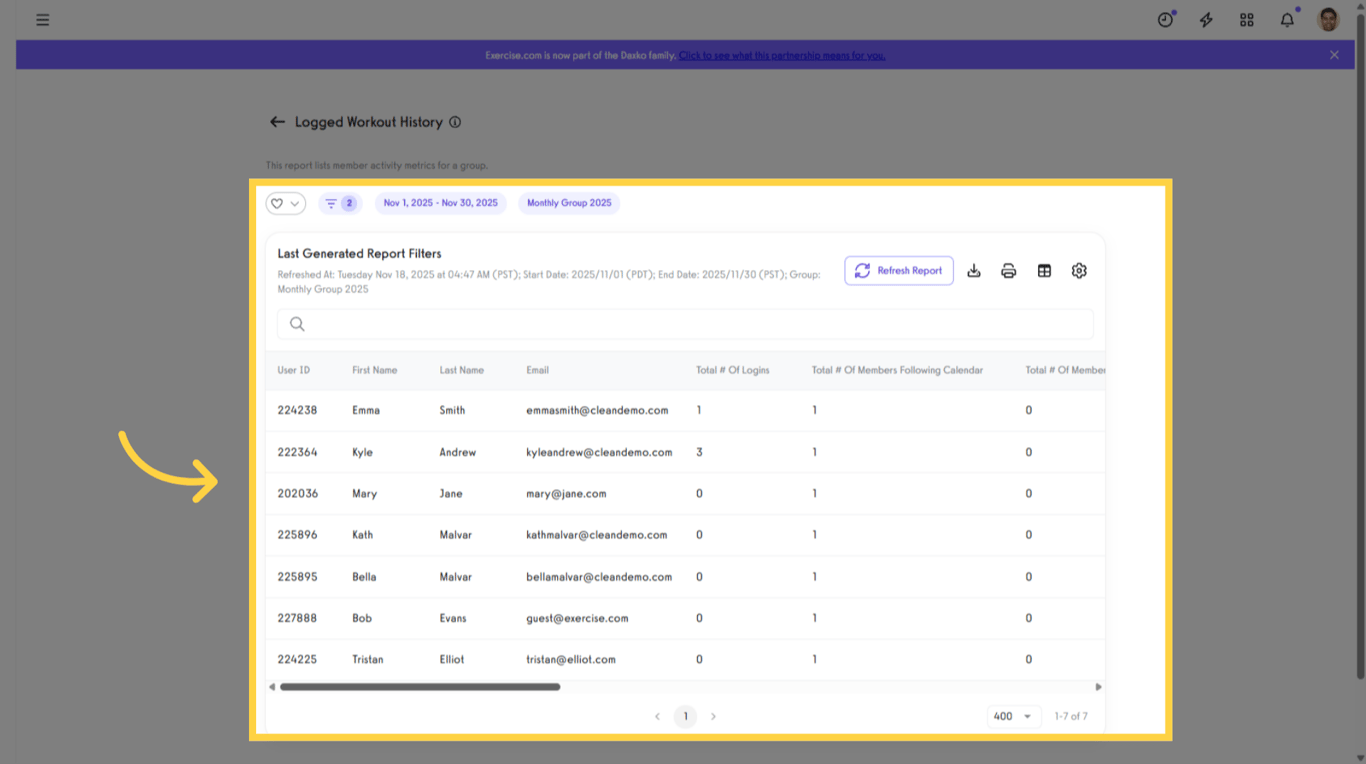Print the report using printer icon
This screenshot has width=1366, height=764.
tap(1009, 271)
